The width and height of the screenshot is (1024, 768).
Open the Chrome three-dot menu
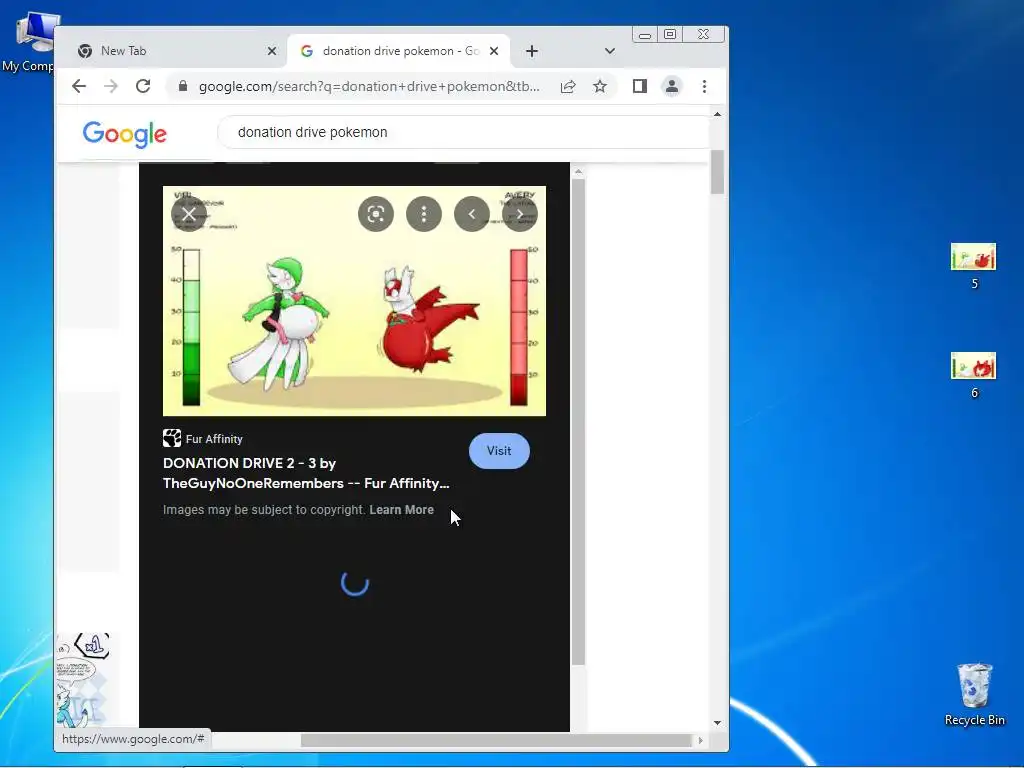(x=704, y=86)
